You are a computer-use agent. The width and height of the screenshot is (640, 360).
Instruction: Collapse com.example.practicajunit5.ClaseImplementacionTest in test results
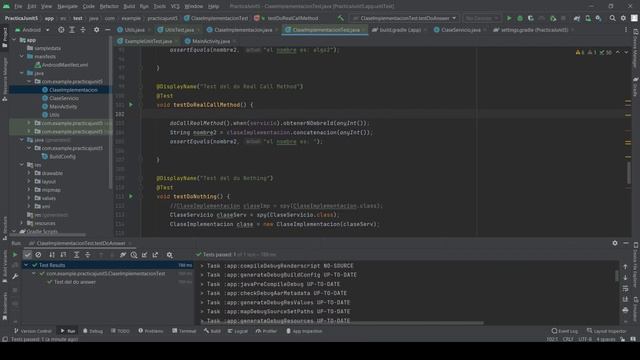click(34, 273)
